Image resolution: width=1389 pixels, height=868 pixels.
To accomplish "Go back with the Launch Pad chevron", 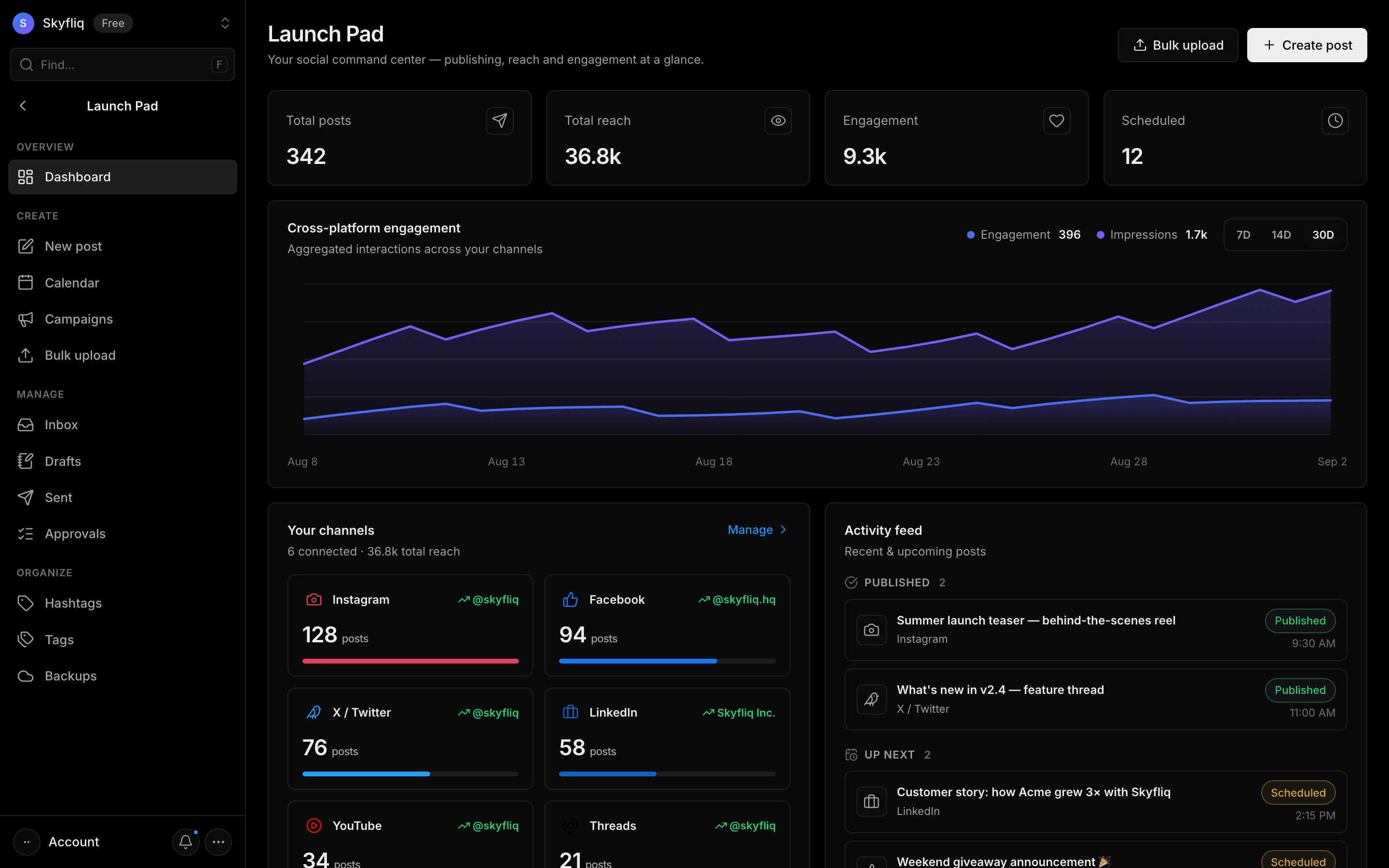I will coord(23,106).
